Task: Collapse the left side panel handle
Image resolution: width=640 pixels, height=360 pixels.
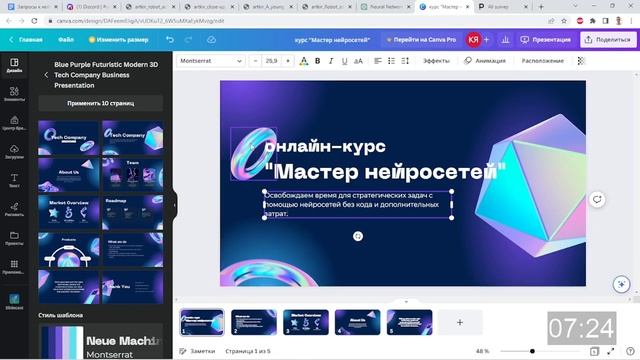Action: [x=174, y=204]
